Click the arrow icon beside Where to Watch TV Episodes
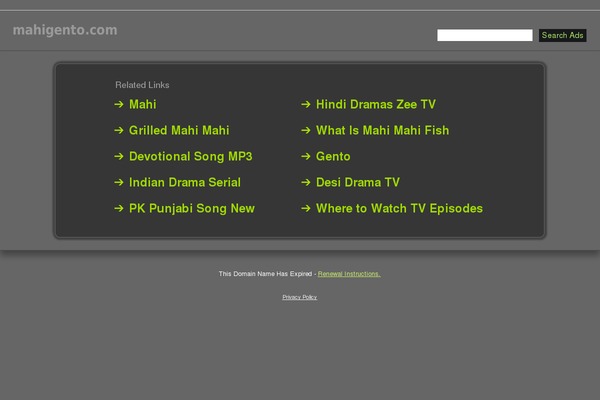 [x=306, y=208]
